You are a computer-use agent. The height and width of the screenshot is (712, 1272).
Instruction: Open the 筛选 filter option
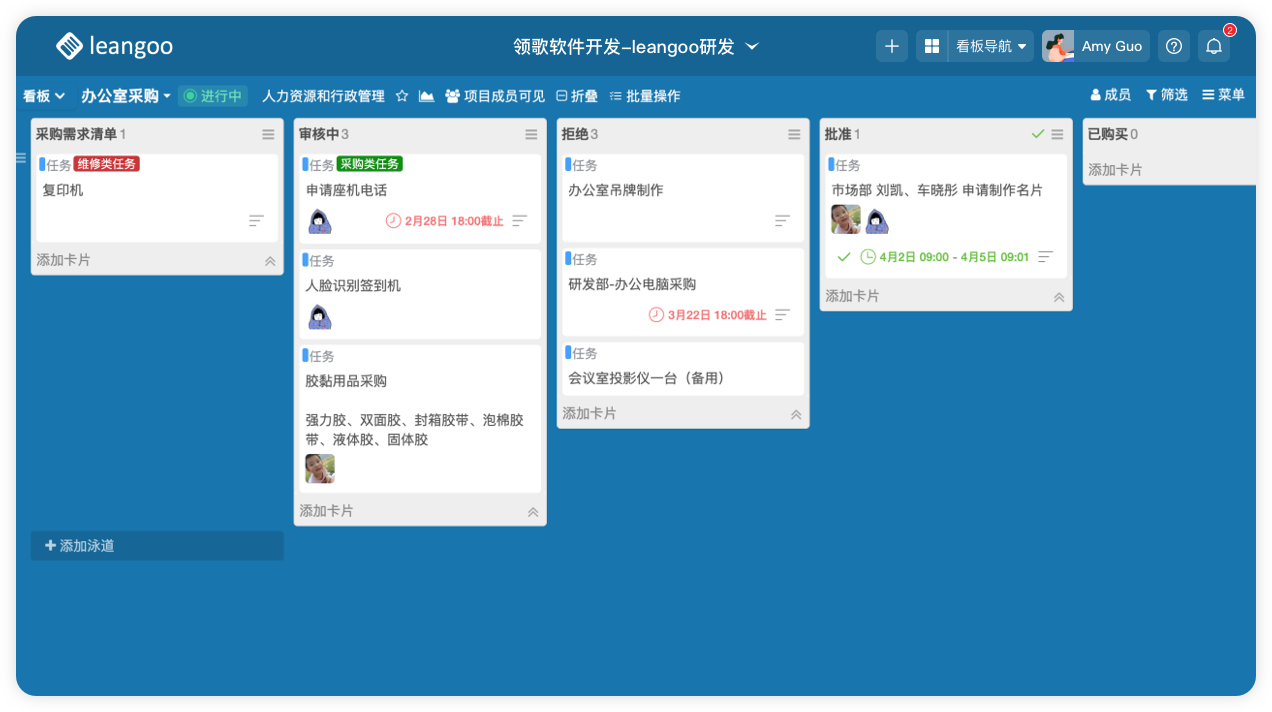1167,95
